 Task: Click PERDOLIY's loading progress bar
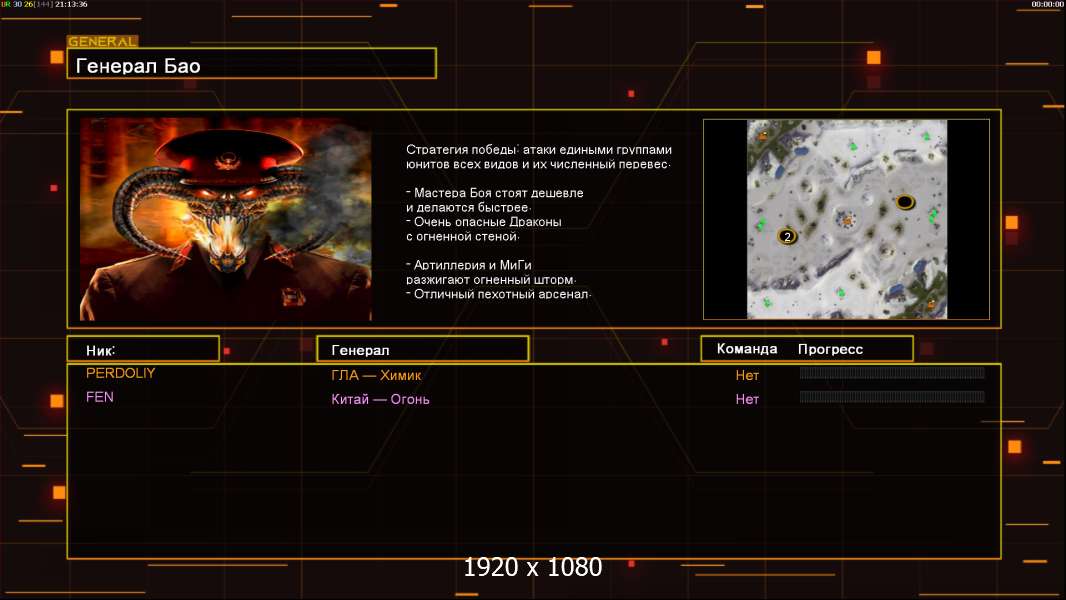click(892, 372)
